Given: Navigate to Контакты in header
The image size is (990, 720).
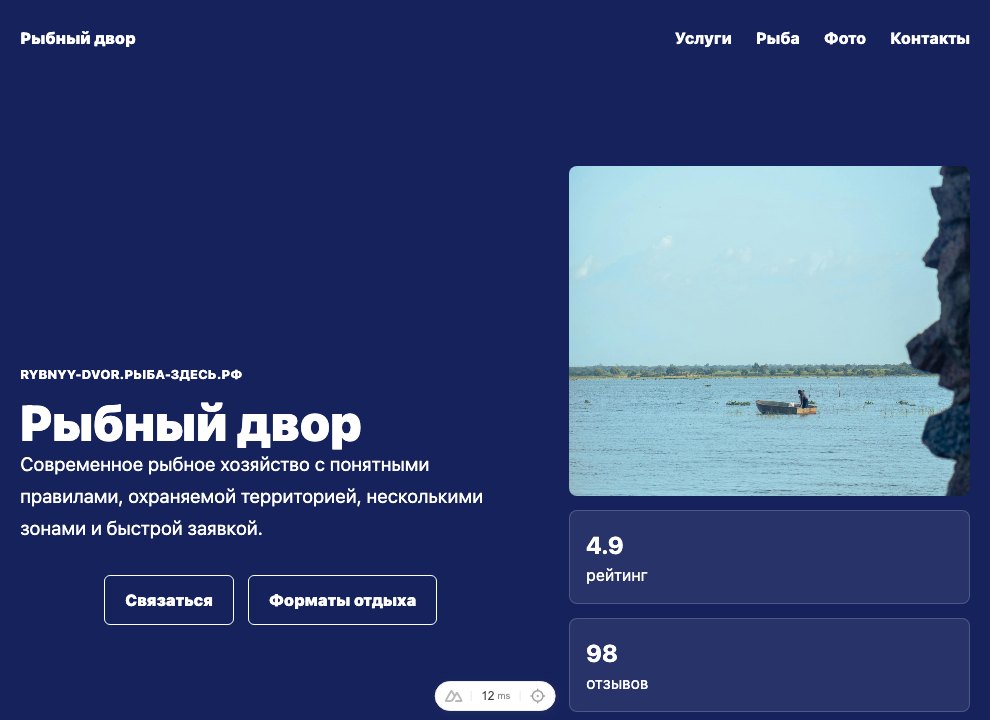Looking at the screenshot, I should tap(929, 39).
